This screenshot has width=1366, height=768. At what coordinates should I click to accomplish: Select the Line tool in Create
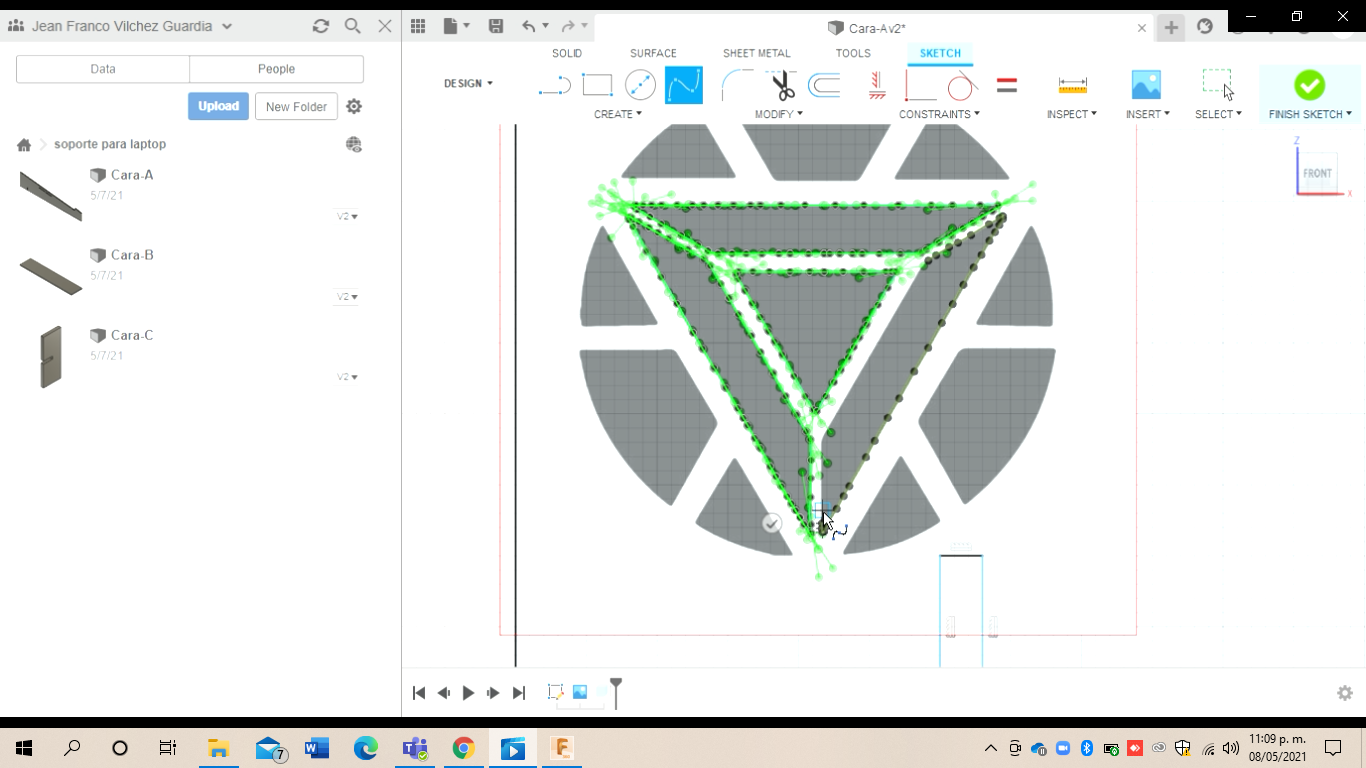pyautogui.click(x=554, y=86)
